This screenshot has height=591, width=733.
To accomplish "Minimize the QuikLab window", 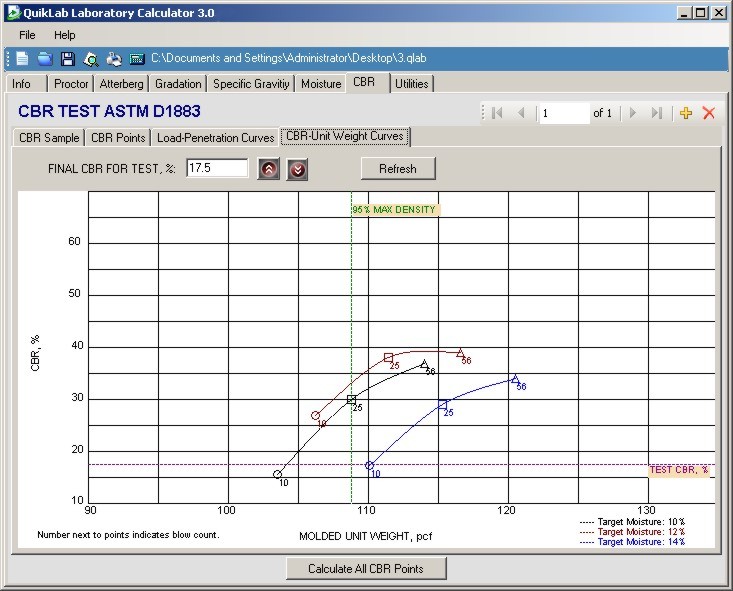I will click(x=685, y=13).
